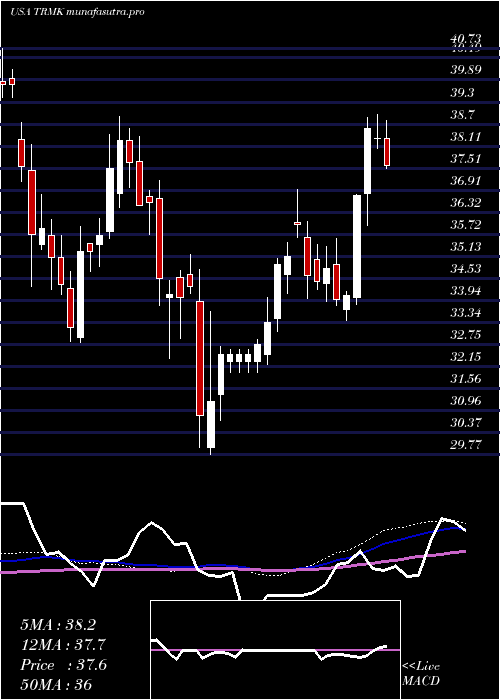
Task: Click the 'Price : 37.6' value text
Action: (63, 665)
